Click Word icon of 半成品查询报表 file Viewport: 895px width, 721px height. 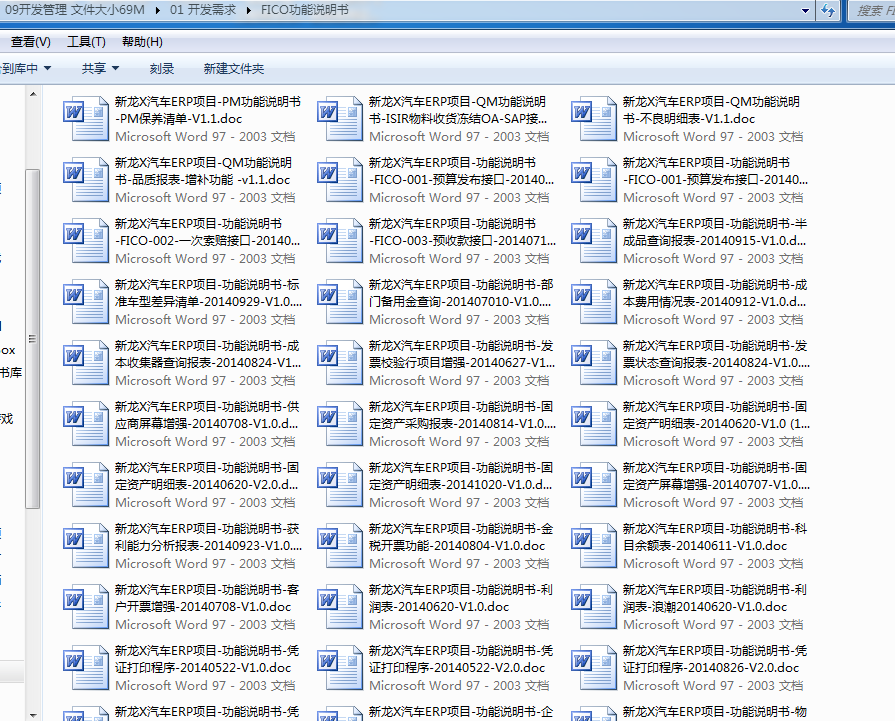[594, 241]
